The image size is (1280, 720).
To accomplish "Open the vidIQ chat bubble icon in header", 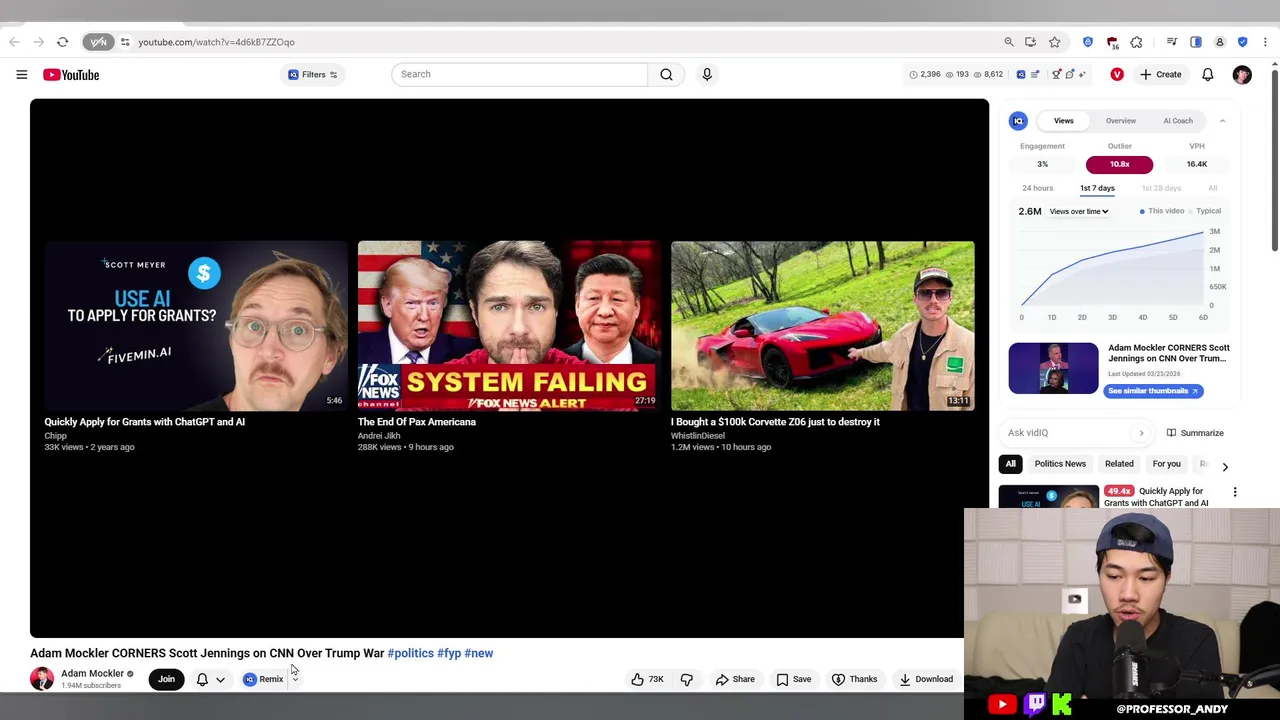I will pyautogui.click(x=1070, y=75).
